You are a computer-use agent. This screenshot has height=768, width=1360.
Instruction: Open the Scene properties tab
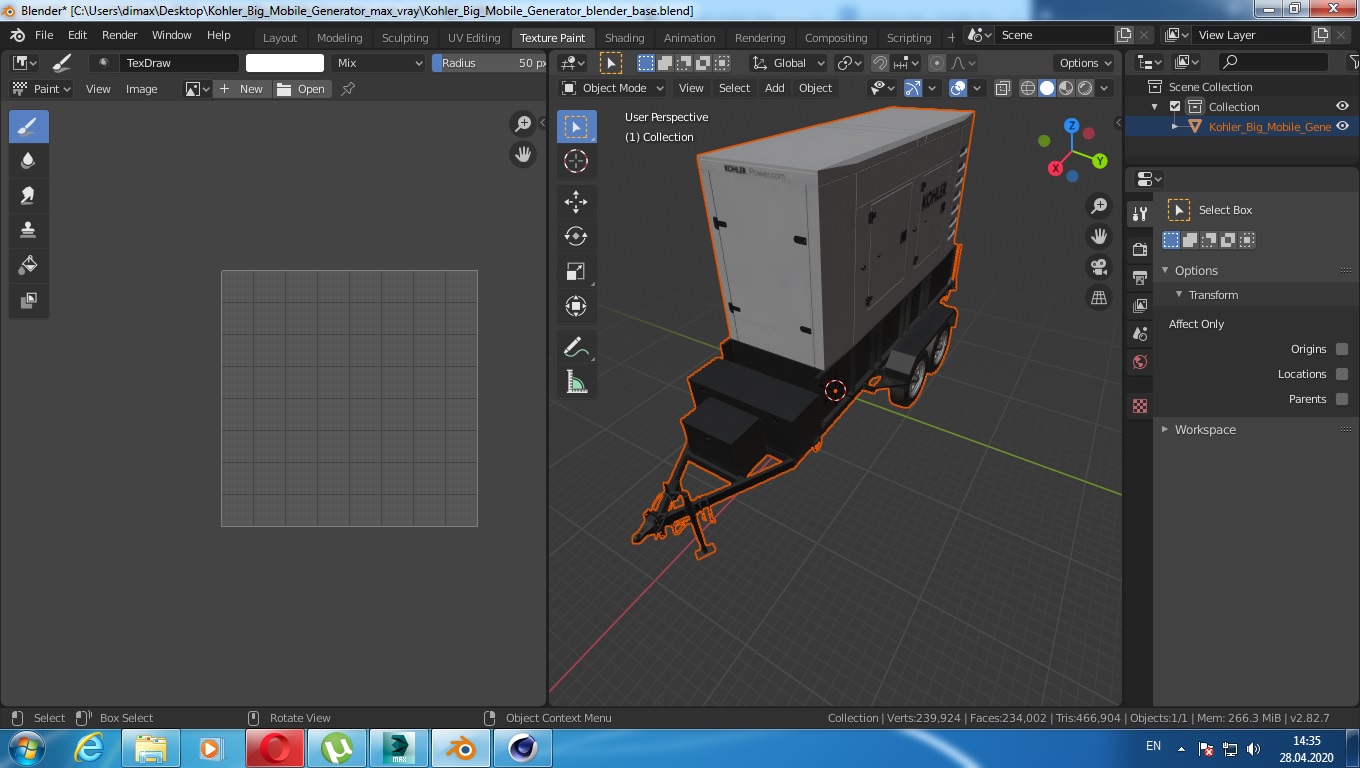1139,333
